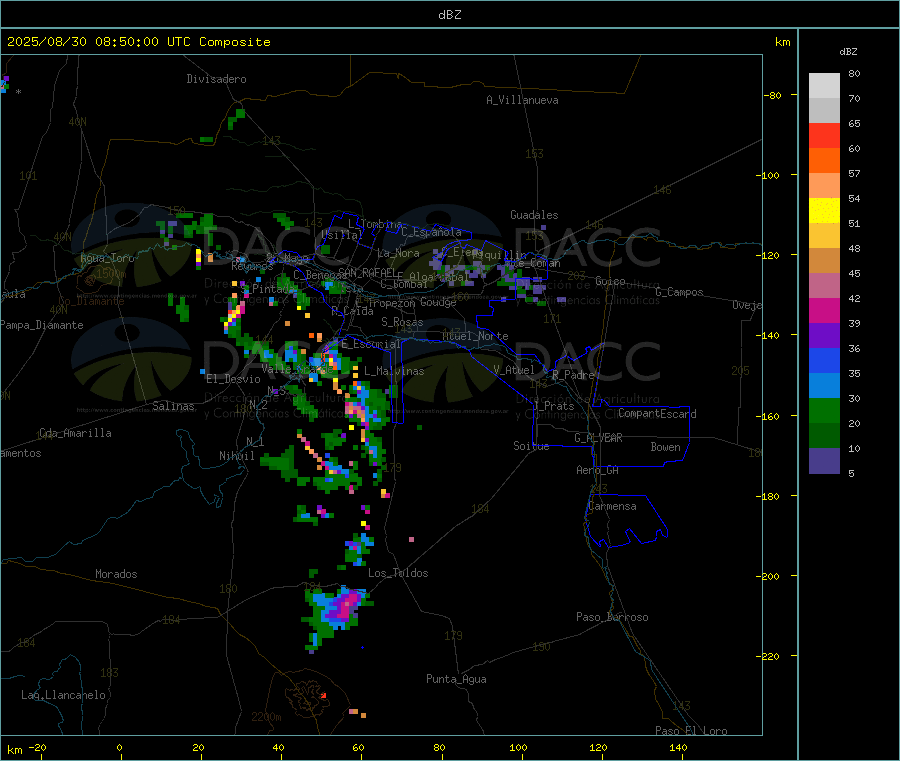Image resolution: width=900 pixels, height=761 pixels.
Task: Click the orange 60 dBZ legend swatch
Action: pos(824,161)
